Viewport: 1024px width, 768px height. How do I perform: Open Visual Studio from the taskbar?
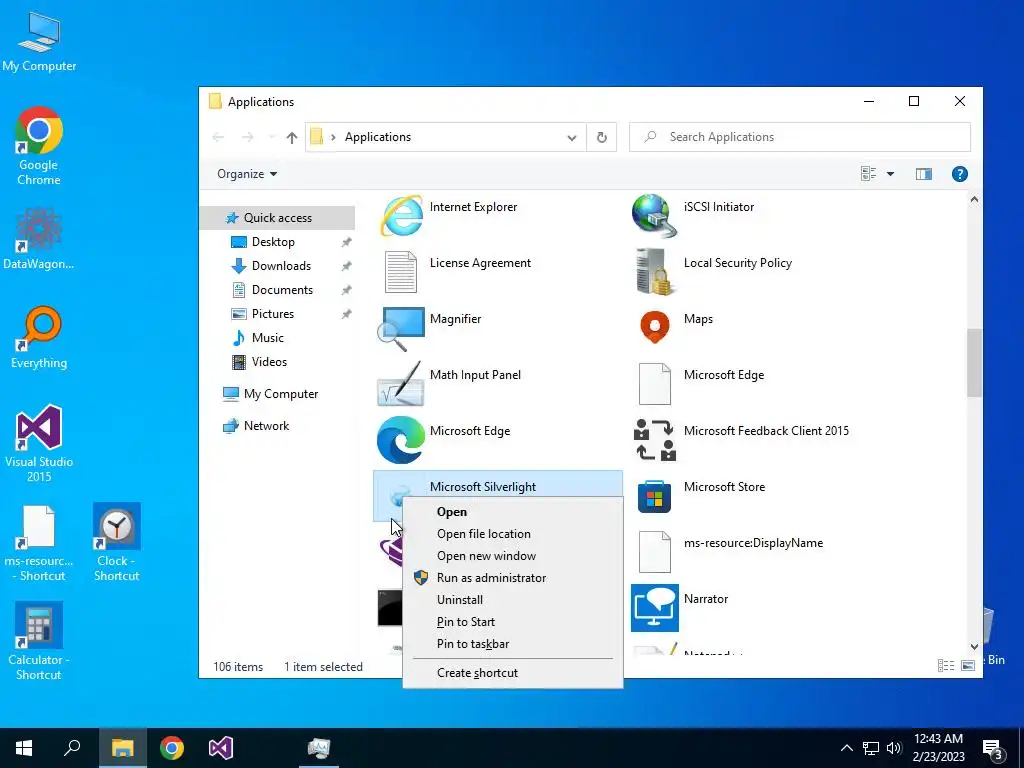point(221,748)
